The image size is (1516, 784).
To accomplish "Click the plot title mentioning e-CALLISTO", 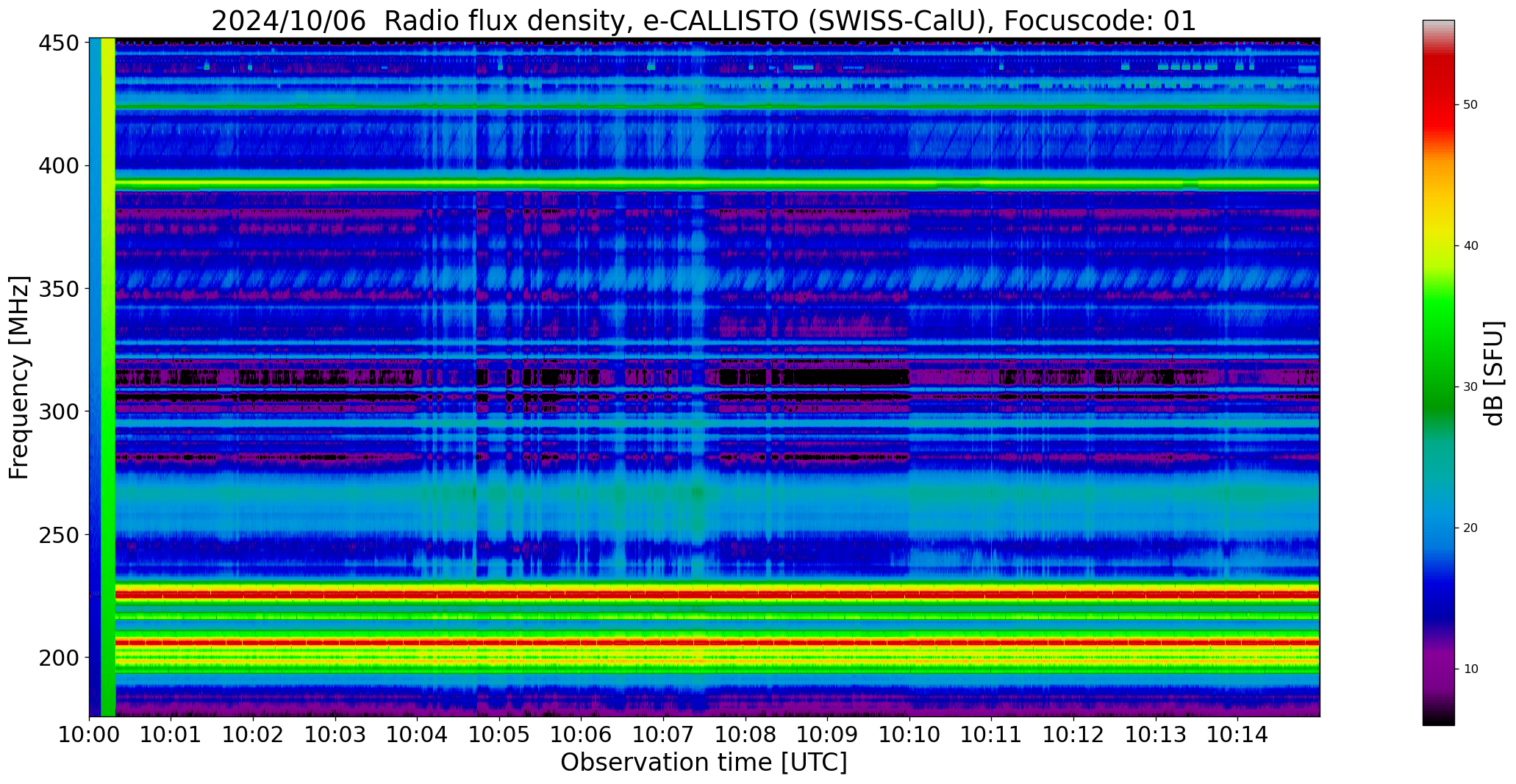I will (x=704, y=21).
